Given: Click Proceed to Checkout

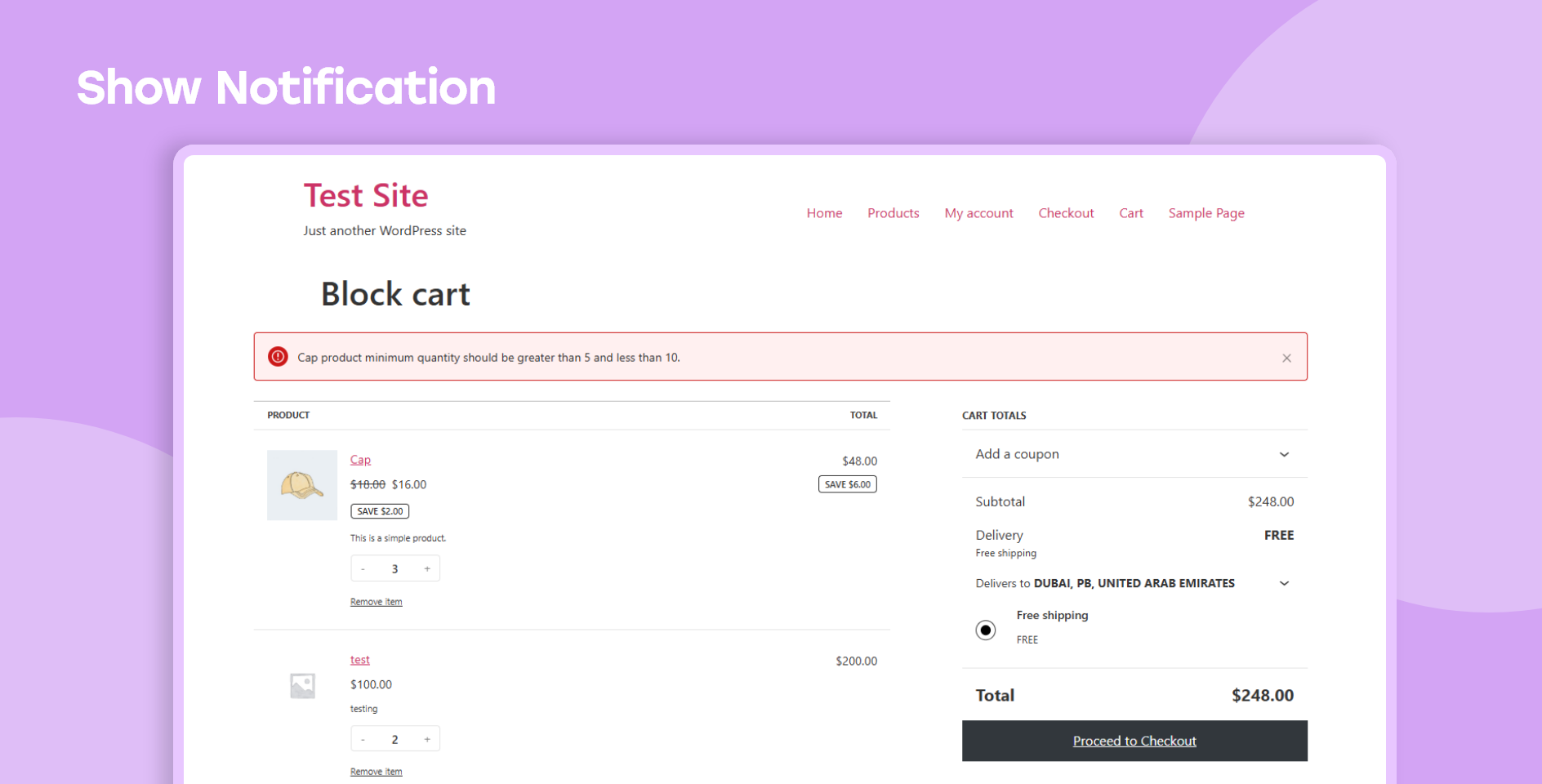Looking at the screenshot, I should [x=1134, y=741].
